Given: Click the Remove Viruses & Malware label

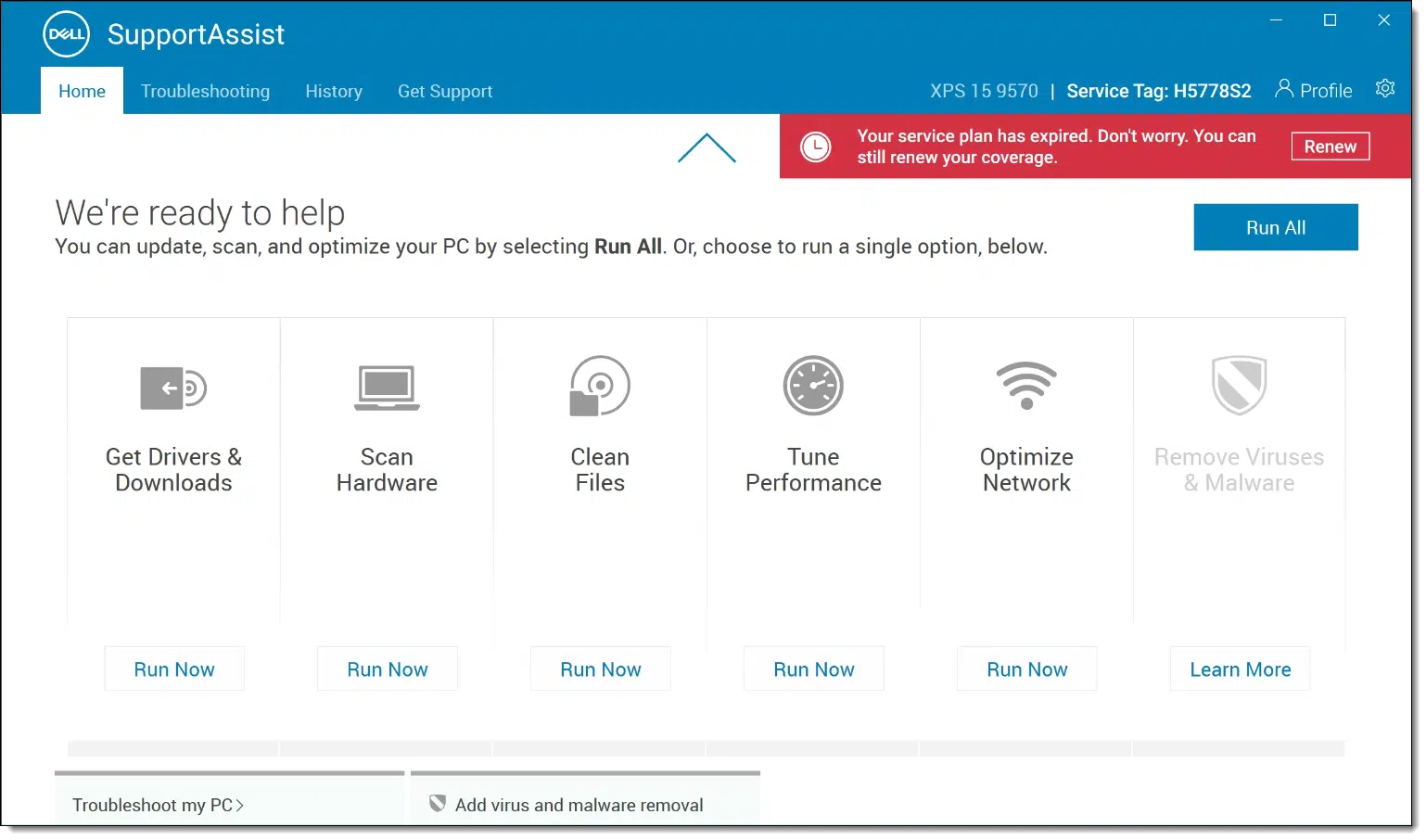Looking at the screenshot, I should [x=1240, y=470].
